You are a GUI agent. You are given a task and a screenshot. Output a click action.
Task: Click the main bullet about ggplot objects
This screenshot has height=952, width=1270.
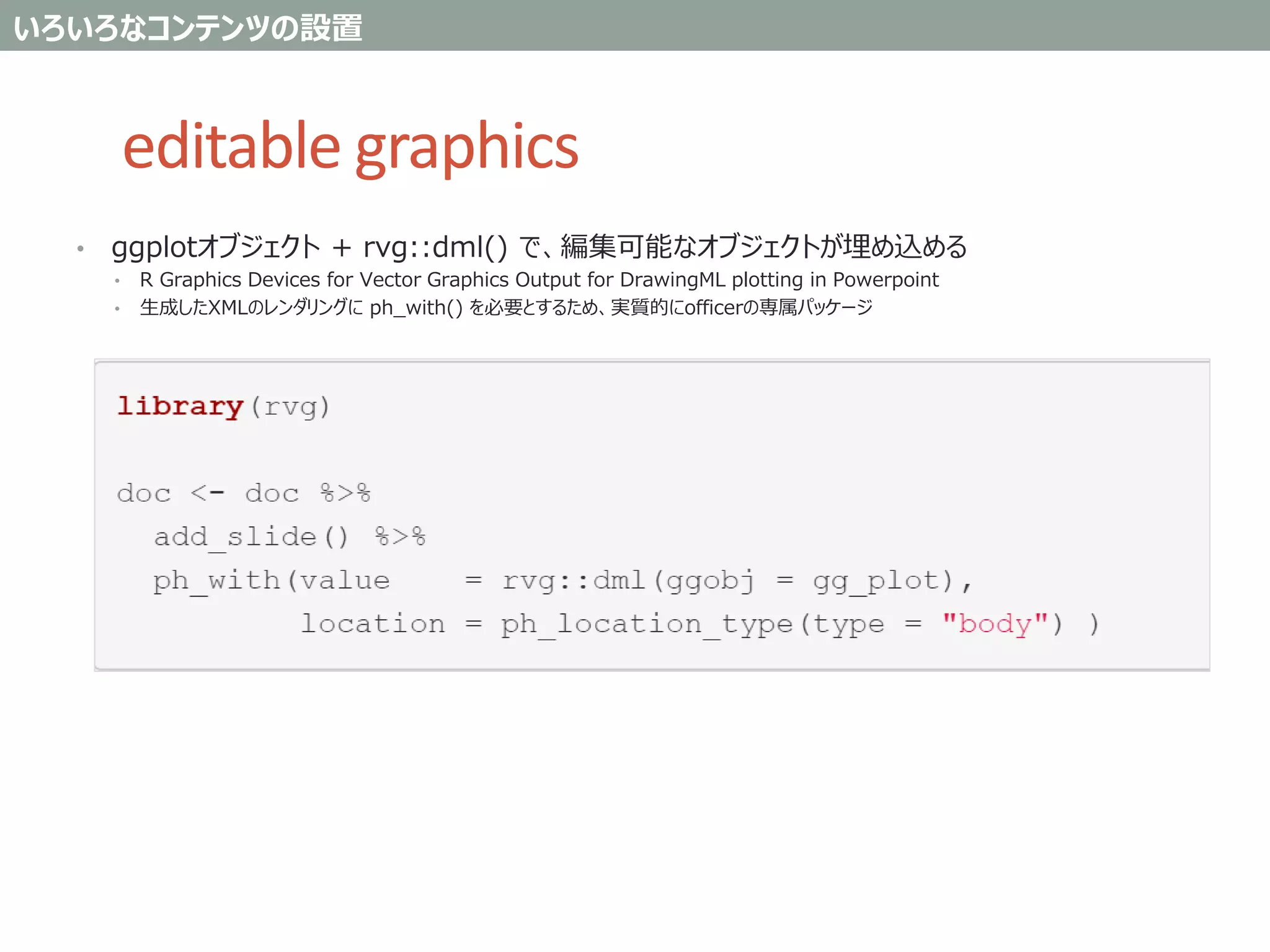[x=538, y=247]
